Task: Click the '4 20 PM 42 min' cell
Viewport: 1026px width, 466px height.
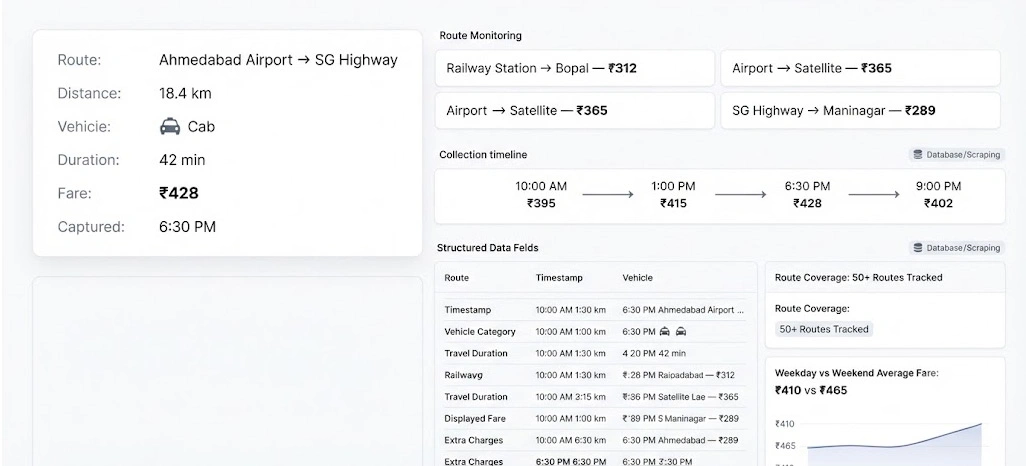Action: coord(654,353)
